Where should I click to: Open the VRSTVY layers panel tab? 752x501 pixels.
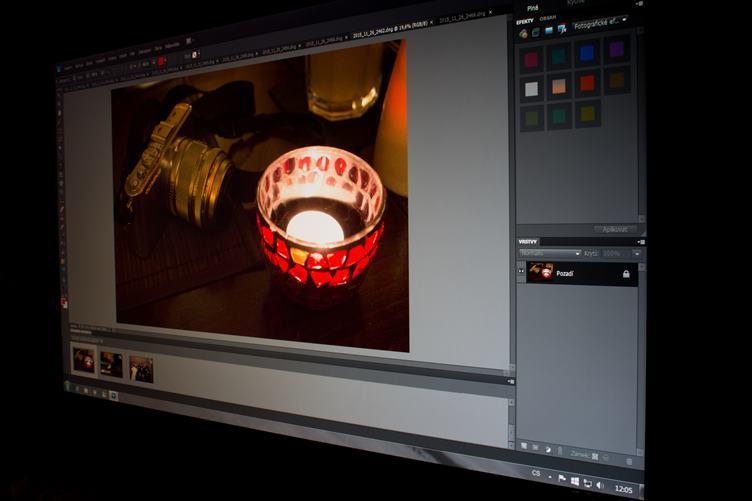tap(528, 242)
